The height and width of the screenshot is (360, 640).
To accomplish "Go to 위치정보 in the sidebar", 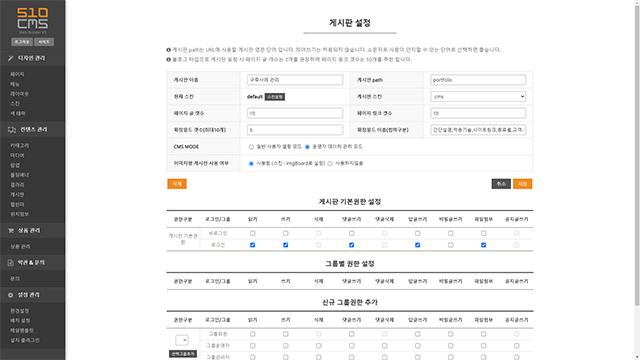I will (x=20, y=214).
